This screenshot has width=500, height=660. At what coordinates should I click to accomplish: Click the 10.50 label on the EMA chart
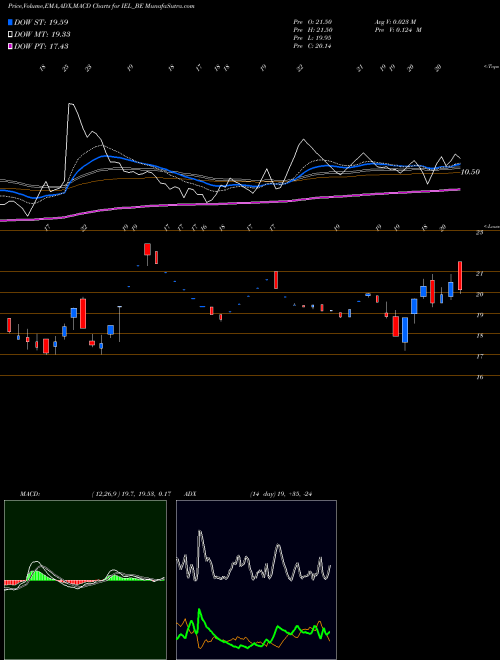tap(471, 172)
